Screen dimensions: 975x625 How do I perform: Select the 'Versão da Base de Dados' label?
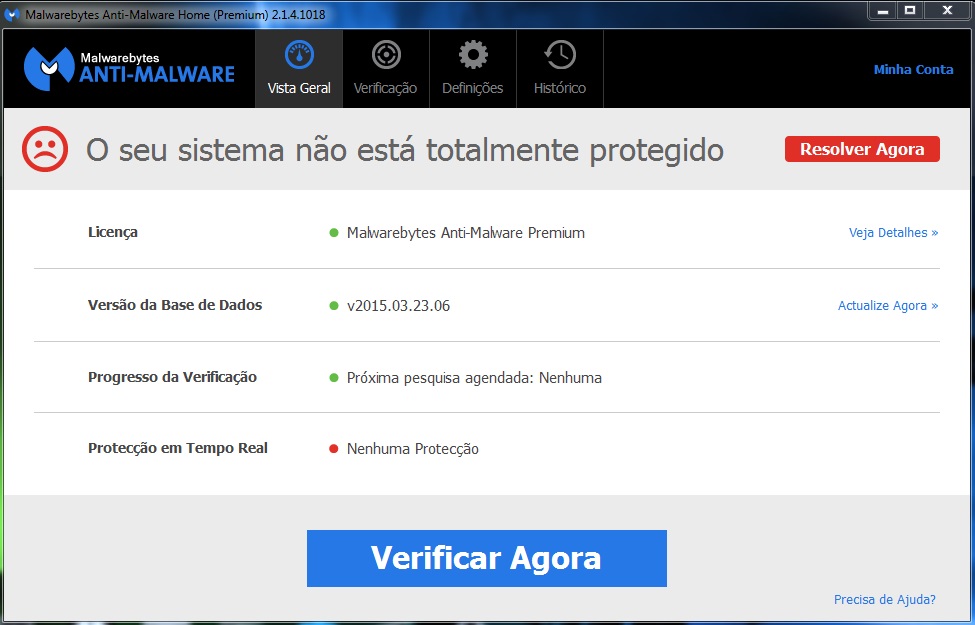click(175, 305)
